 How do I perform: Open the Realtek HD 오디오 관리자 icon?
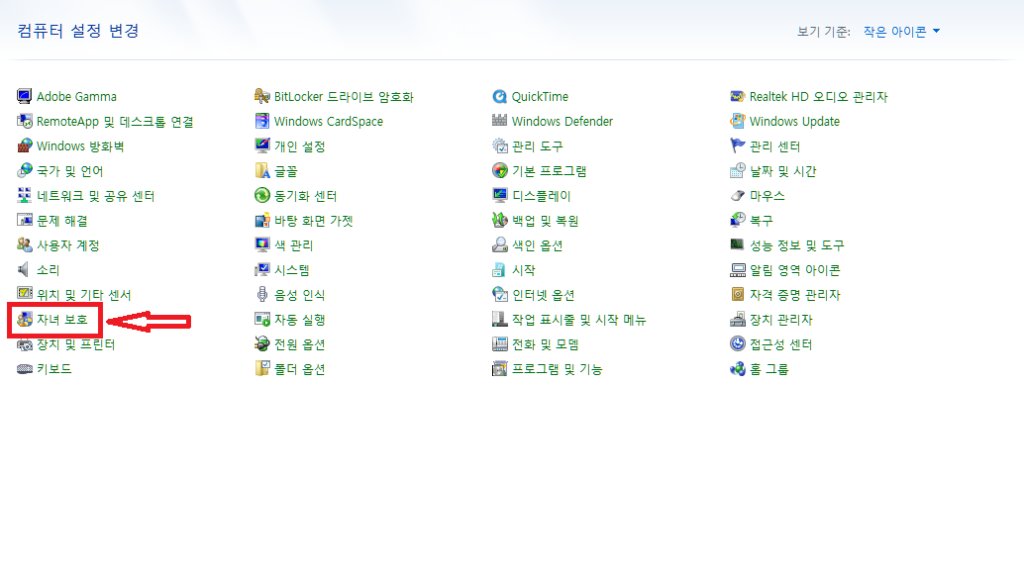point(737,97)
